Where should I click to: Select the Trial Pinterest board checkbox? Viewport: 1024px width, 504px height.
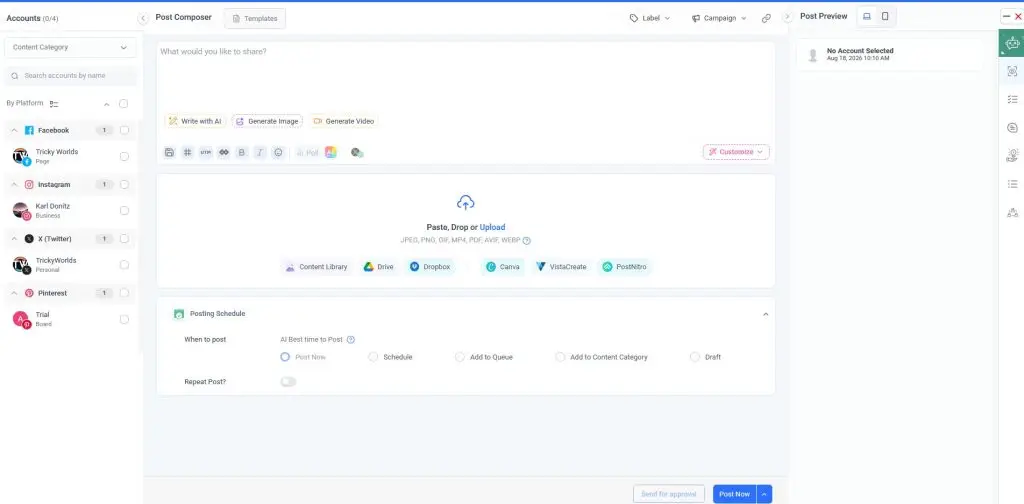124,319
